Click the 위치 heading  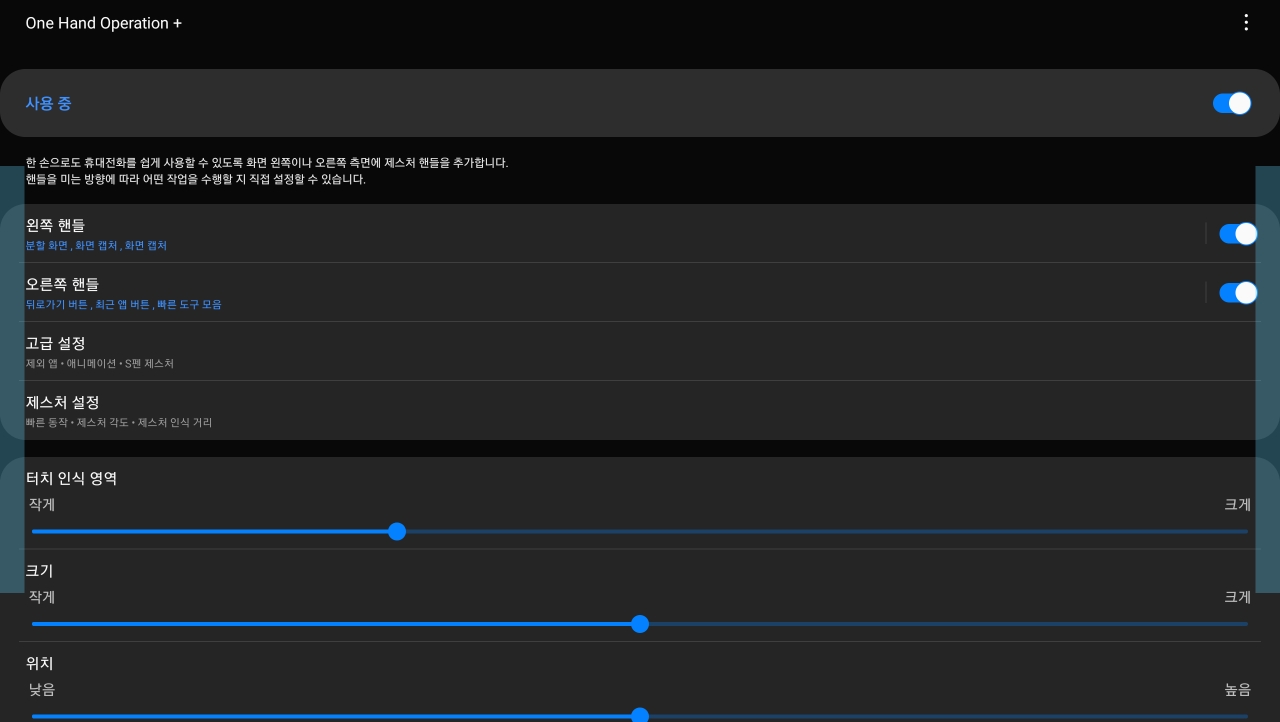40,663
